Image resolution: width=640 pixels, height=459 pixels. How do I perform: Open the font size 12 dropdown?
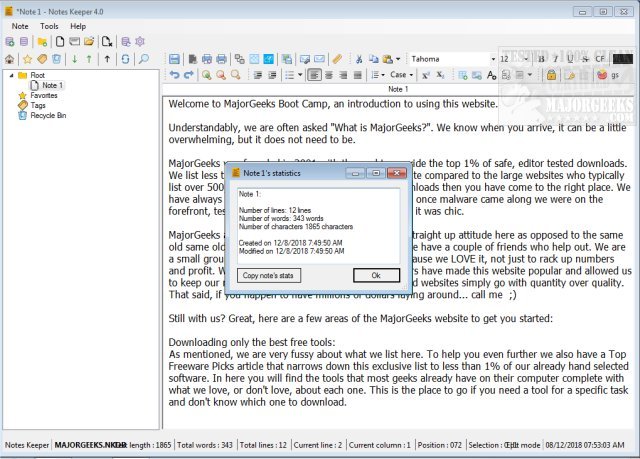(x=526, y=59)
